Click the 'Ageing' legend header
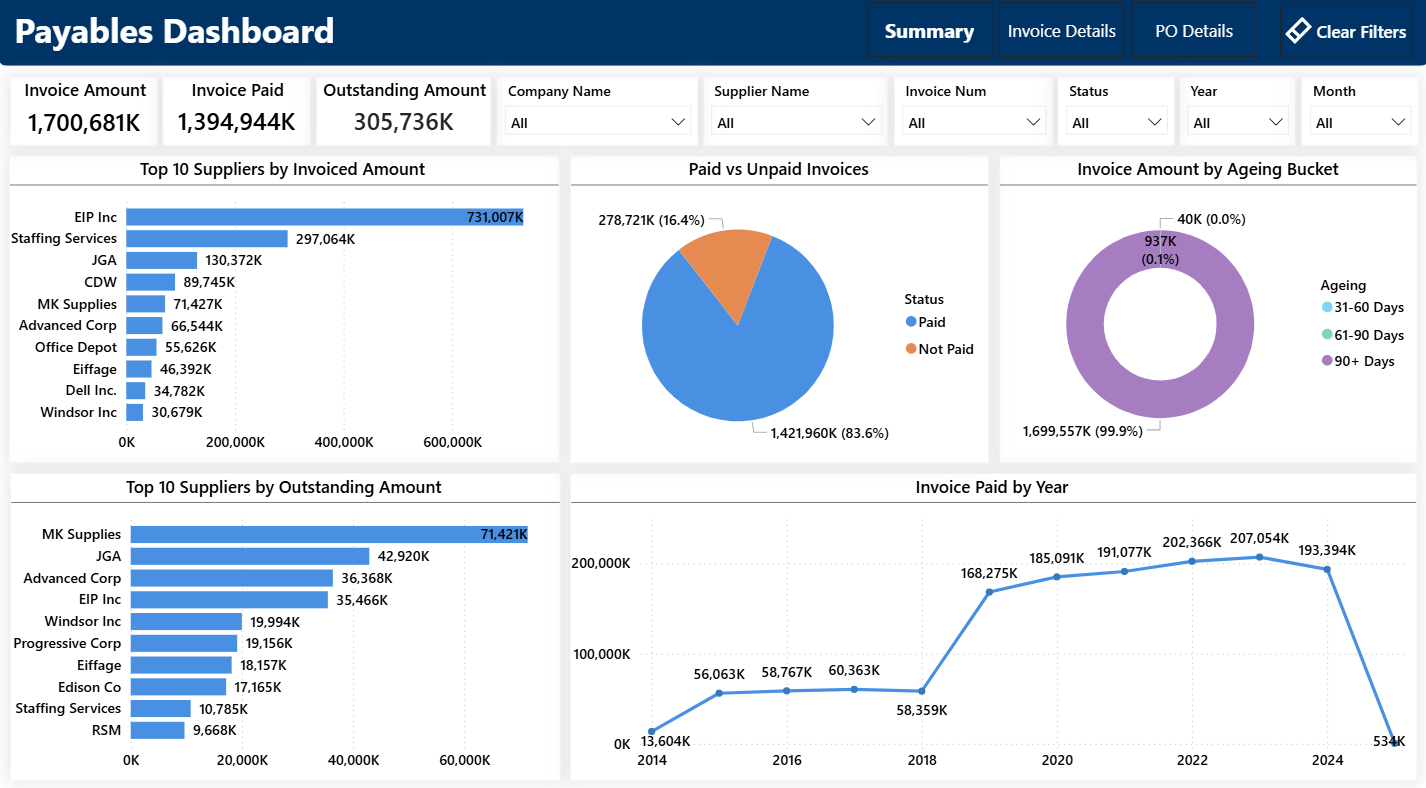The width and height of the screenshot is (1426, 788). pos(1343,285)
